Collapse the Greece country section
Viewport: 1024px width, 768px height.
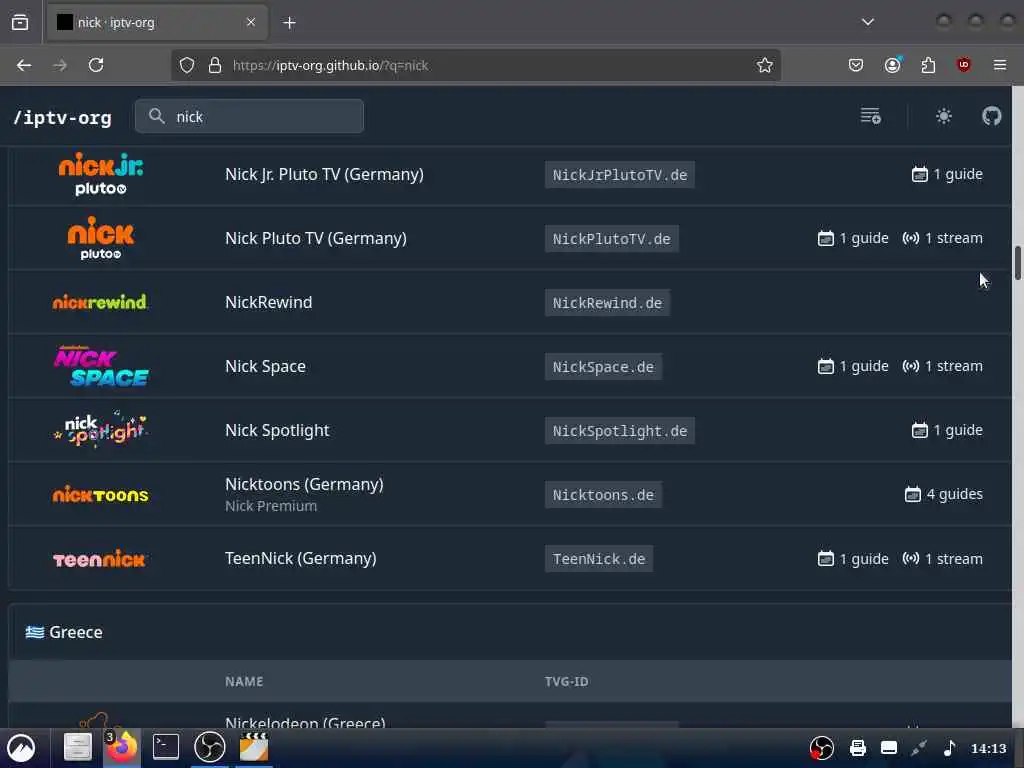click(509, 632)
